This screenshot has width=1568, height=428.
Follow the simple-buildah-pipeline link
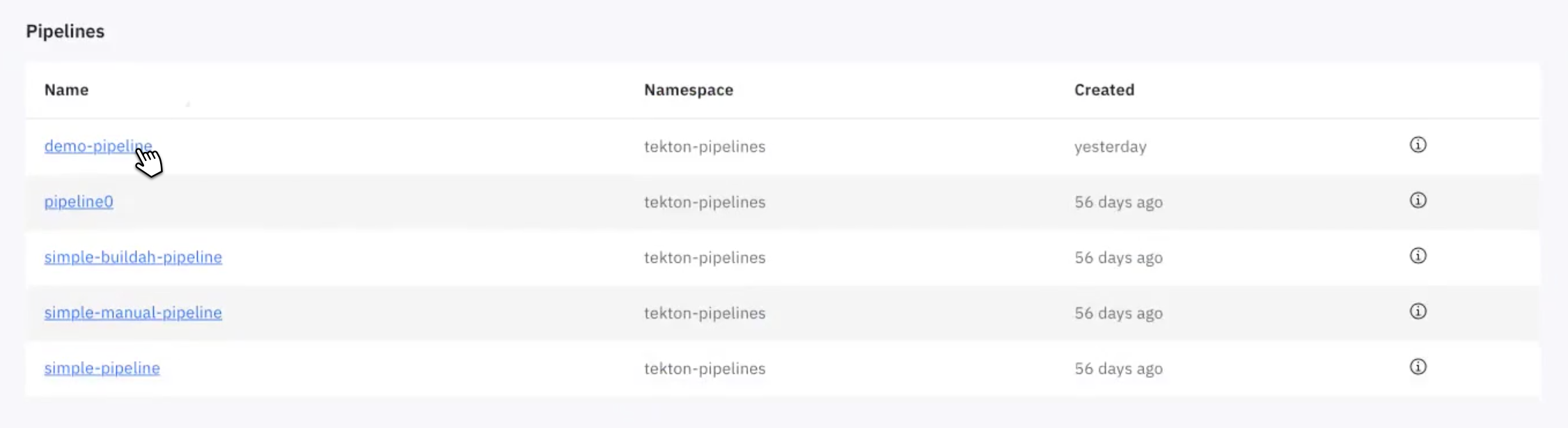click(133, 257)
